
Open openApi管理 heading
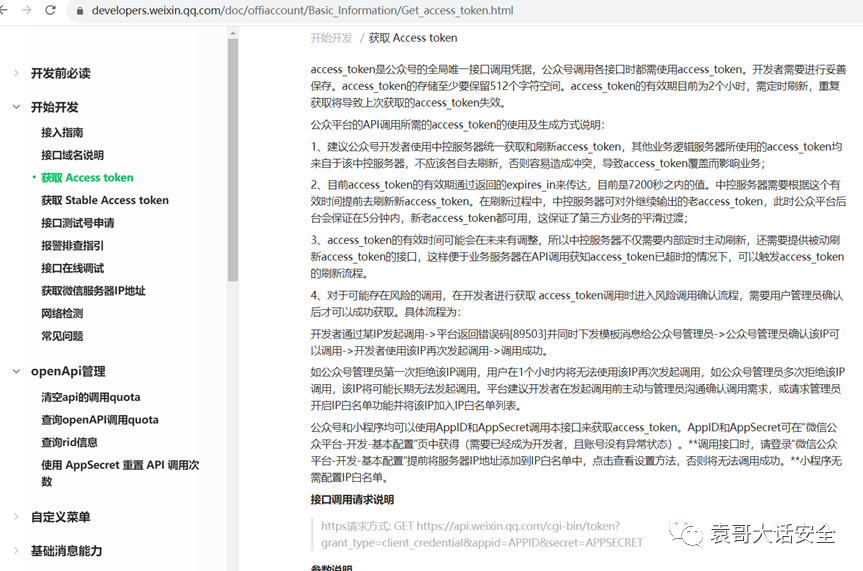coord(68,371)
